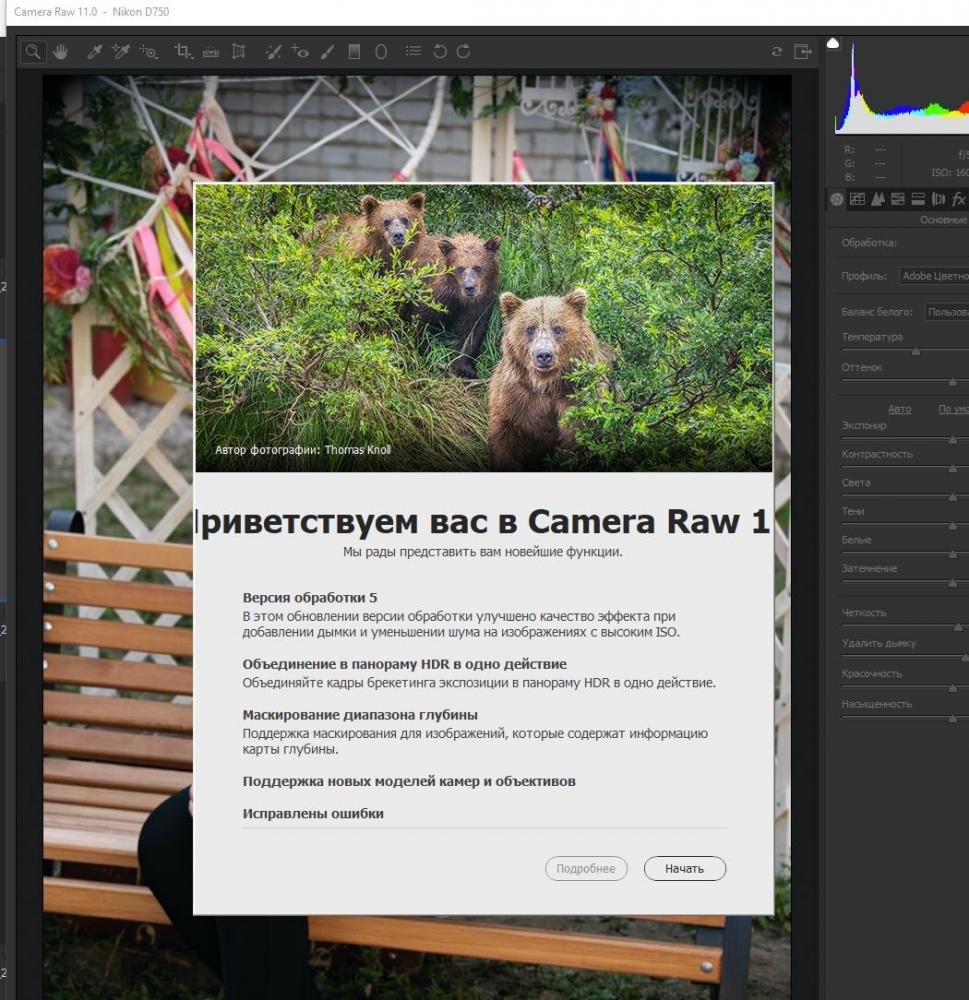This screenshot has height=1000, width=969.
Task: Open the preferences list icon
Action: (413, 51)
